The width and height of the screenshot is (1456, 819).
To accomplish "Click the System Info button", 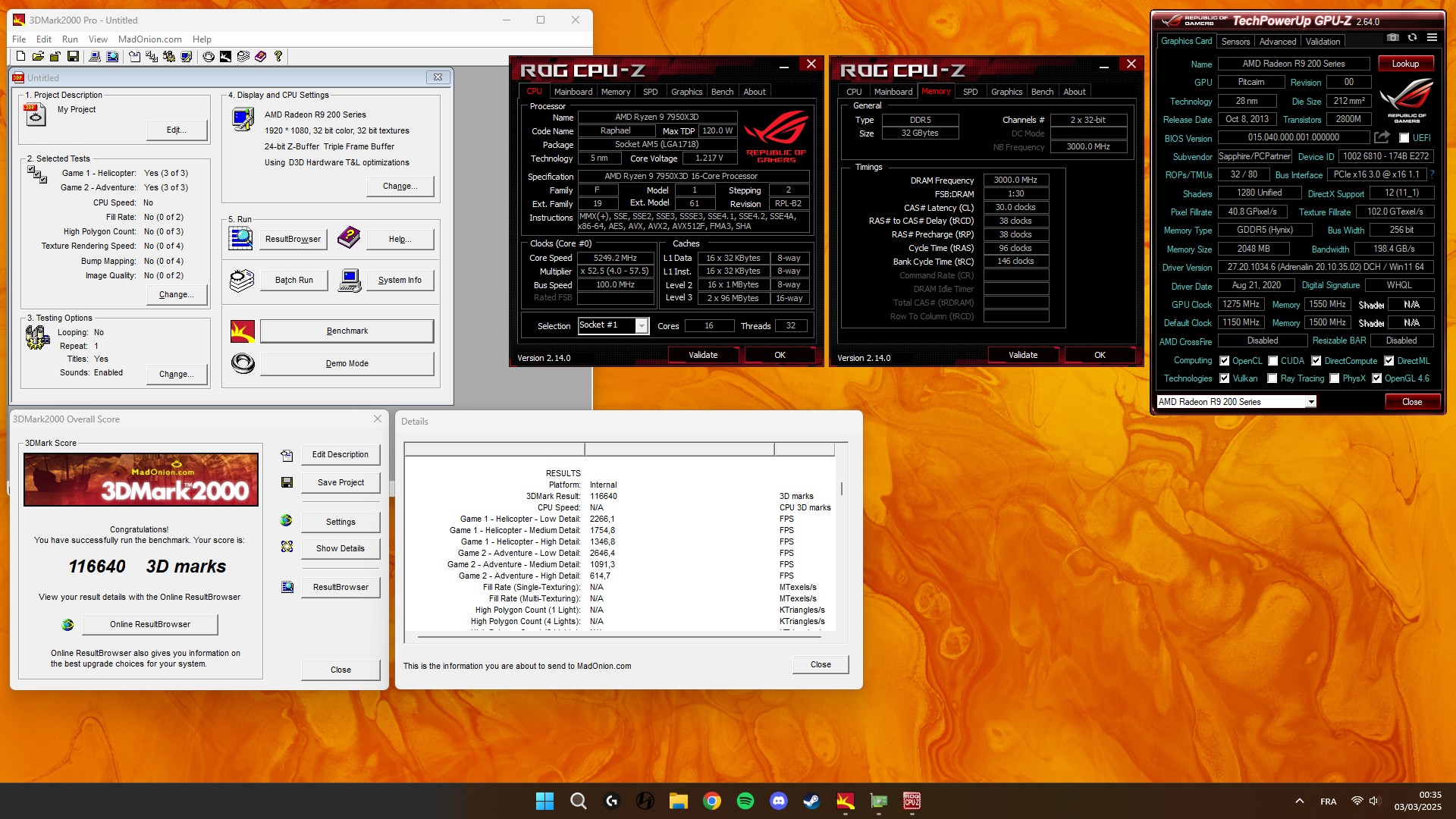I will 400,281.
